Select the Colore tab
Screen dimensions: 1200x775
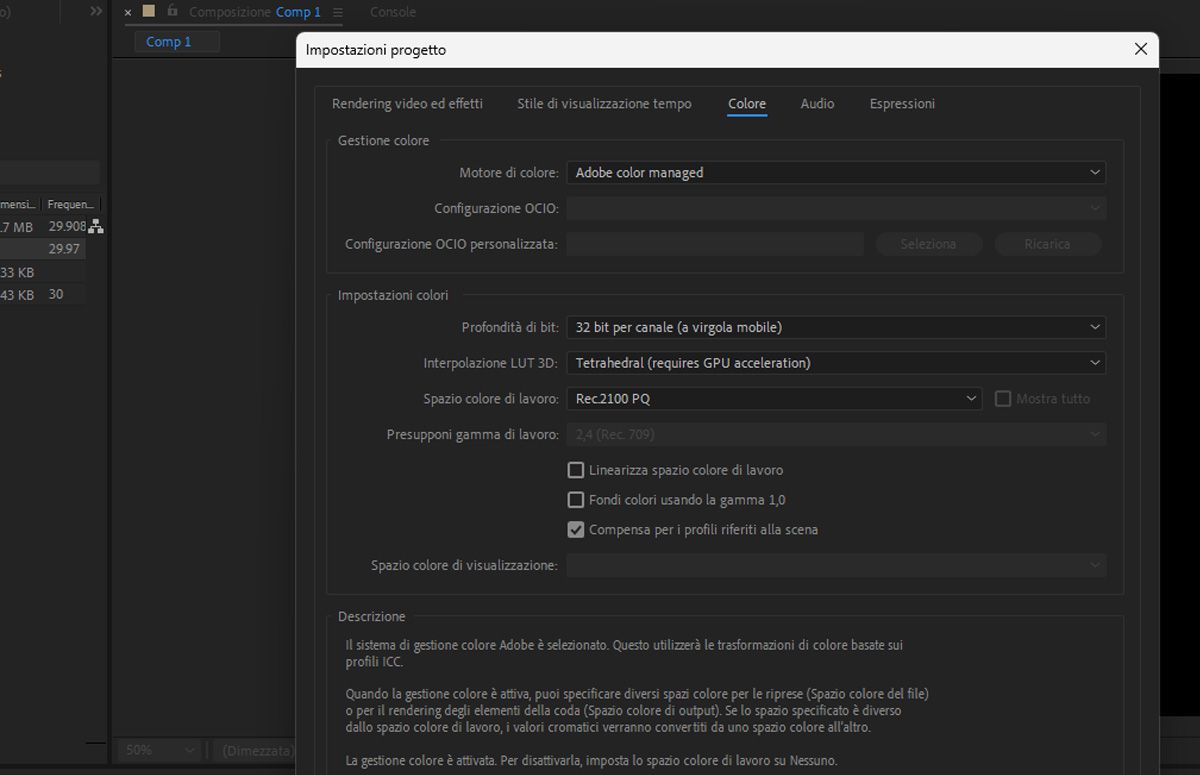click(747, 104)
